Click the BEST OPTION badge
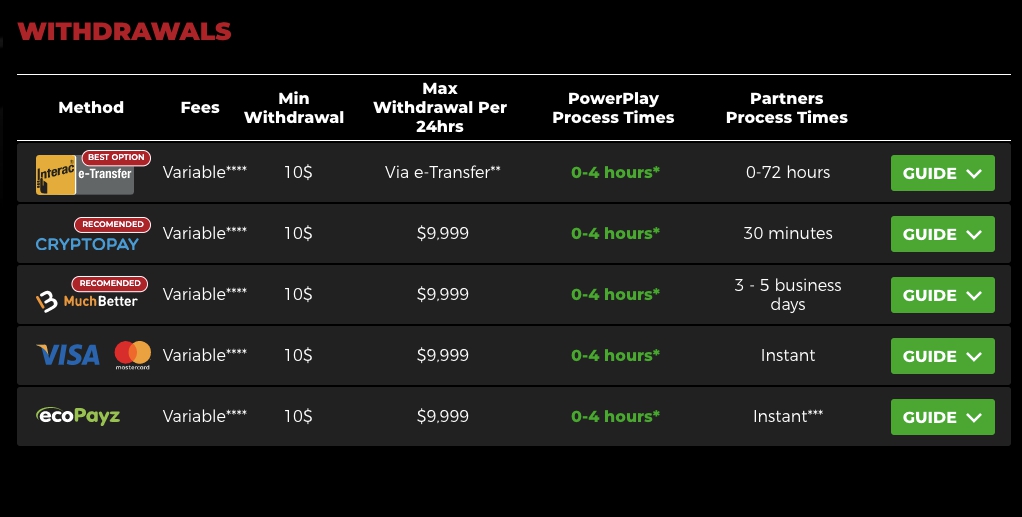1022x517 pixels. 116,158
